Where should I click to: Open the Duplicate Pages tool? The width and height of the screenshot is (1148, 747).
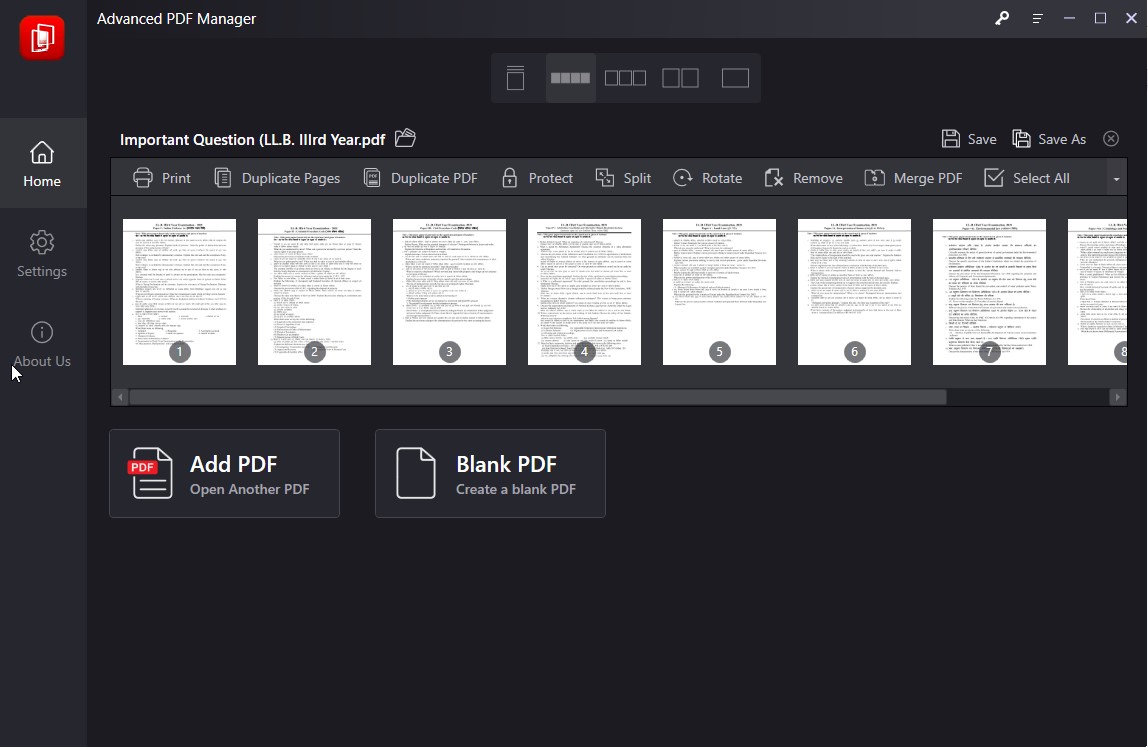(x=277, y=177)
